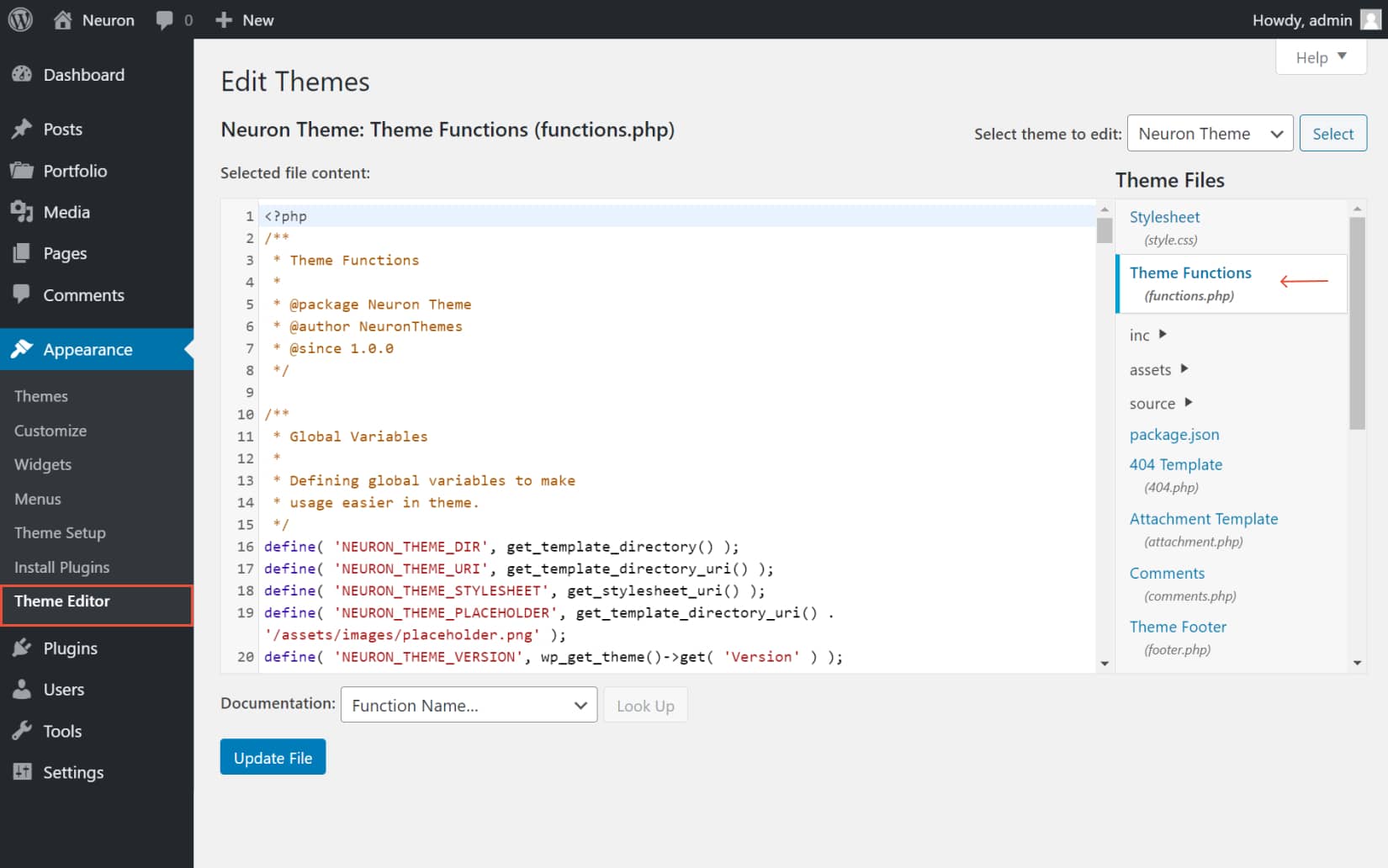1388x868 pixels.
Task: Open the Media library icon
Action: pyautogui.click(x=22, y=212)
